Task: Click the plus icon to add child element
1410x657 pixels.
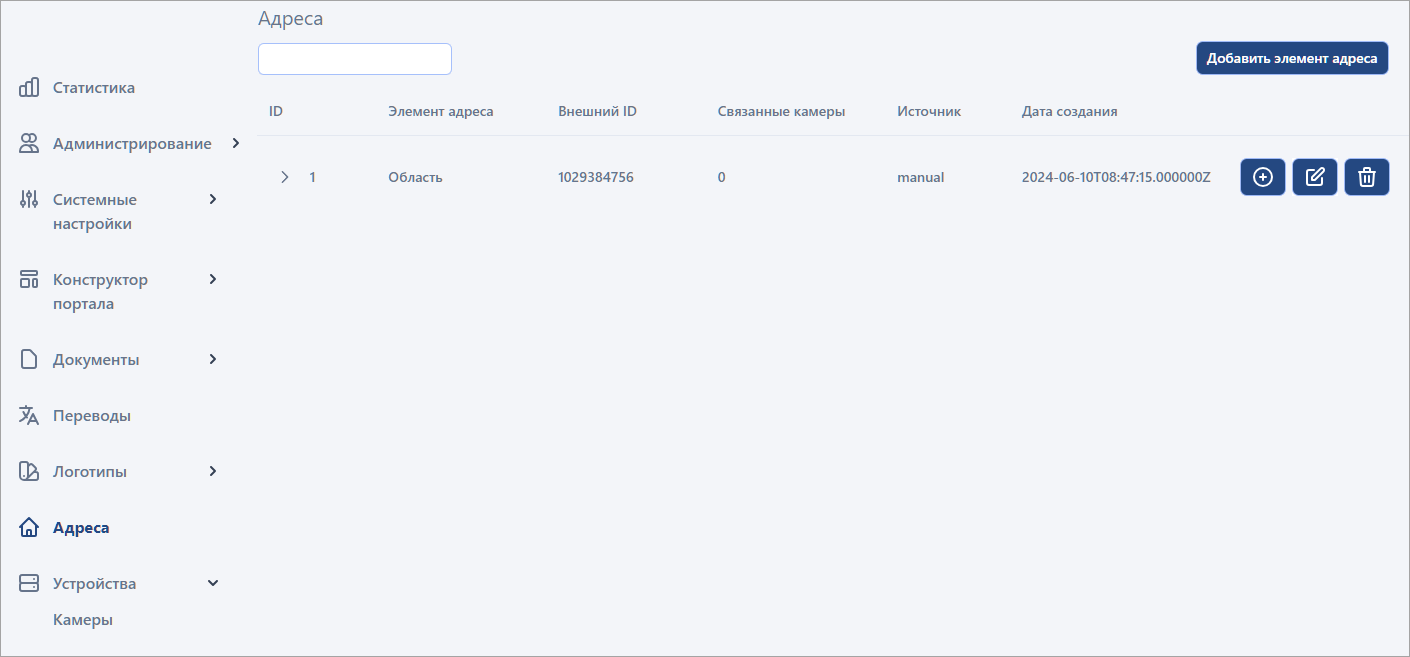Action: pos(1263,177)
